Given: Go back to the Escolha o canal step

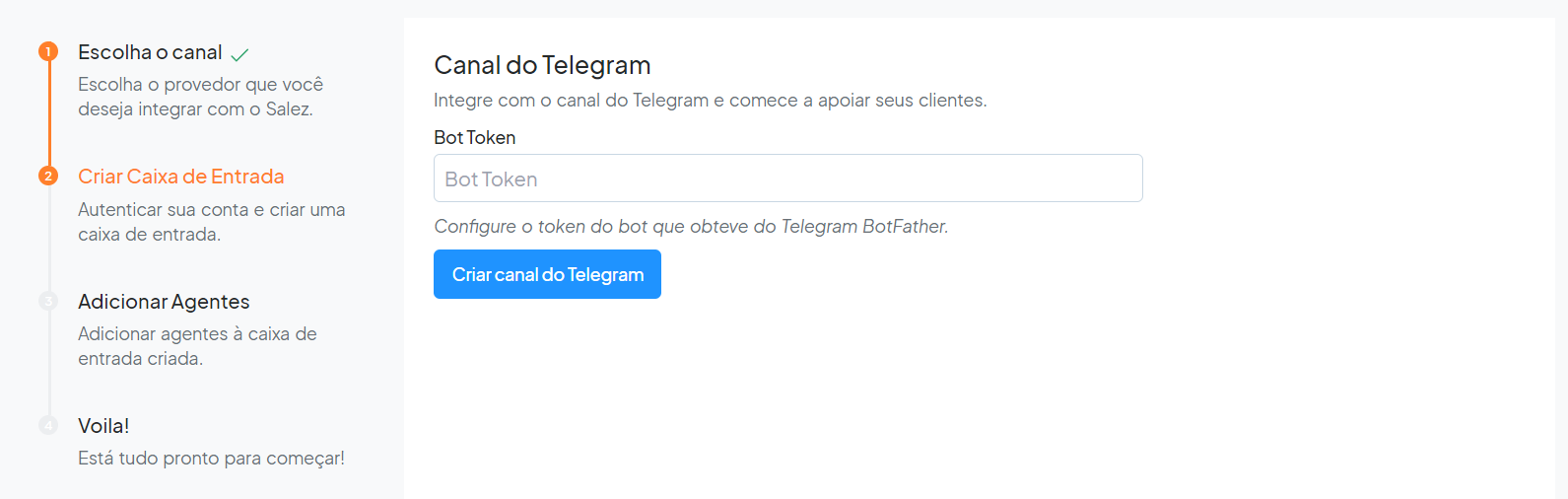Looking at the screenshot, I should point(150,52).
